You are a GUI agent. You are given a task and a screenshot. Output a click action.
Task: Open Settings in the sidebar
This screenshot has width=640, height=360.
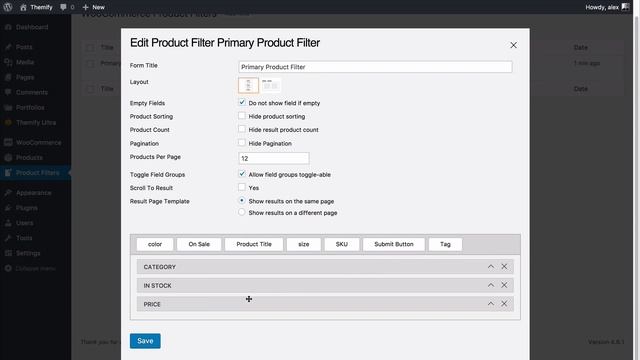tap(28, 253)
